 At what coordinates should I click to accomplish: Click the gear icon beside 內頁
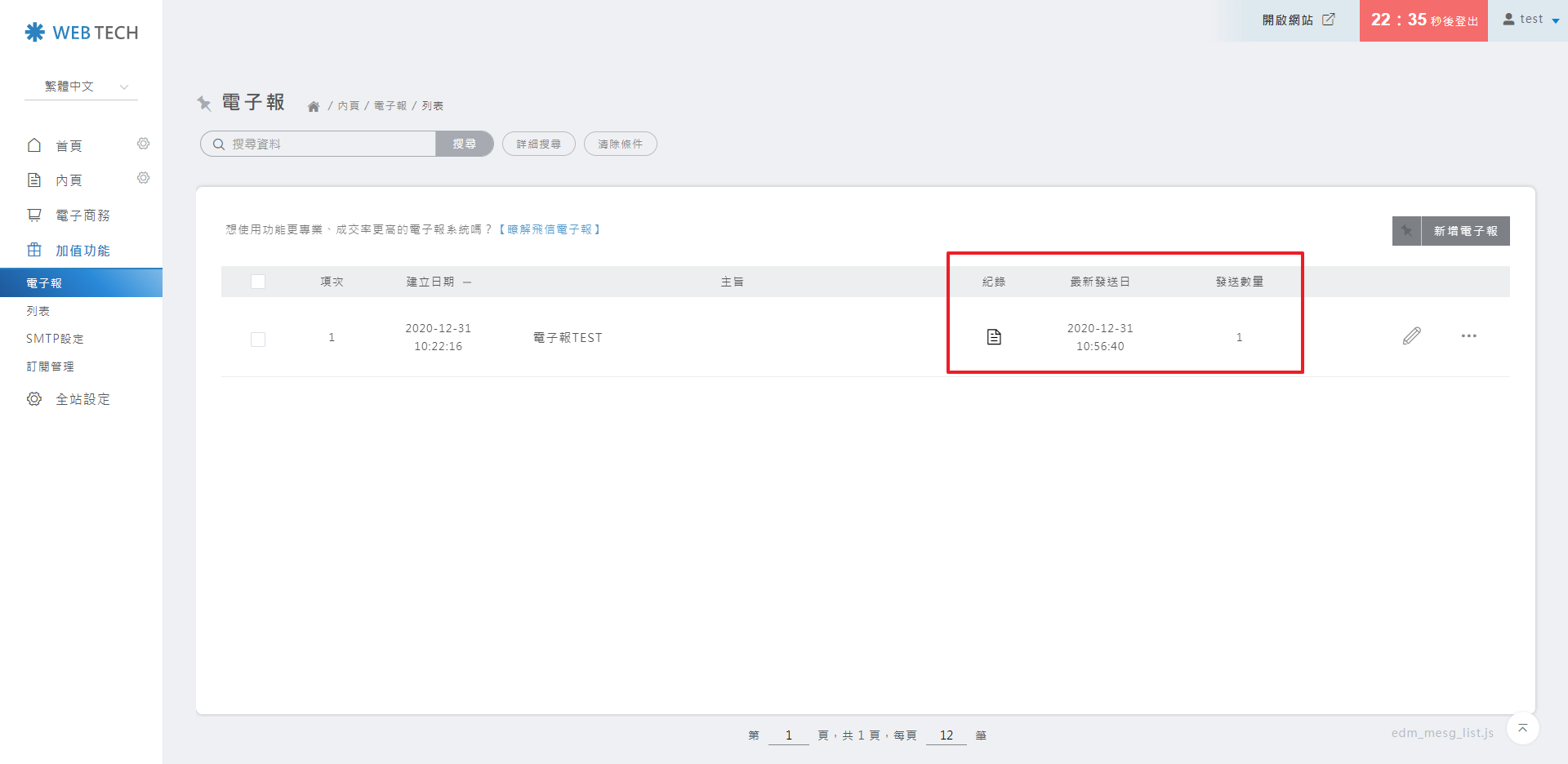point(143,179)
